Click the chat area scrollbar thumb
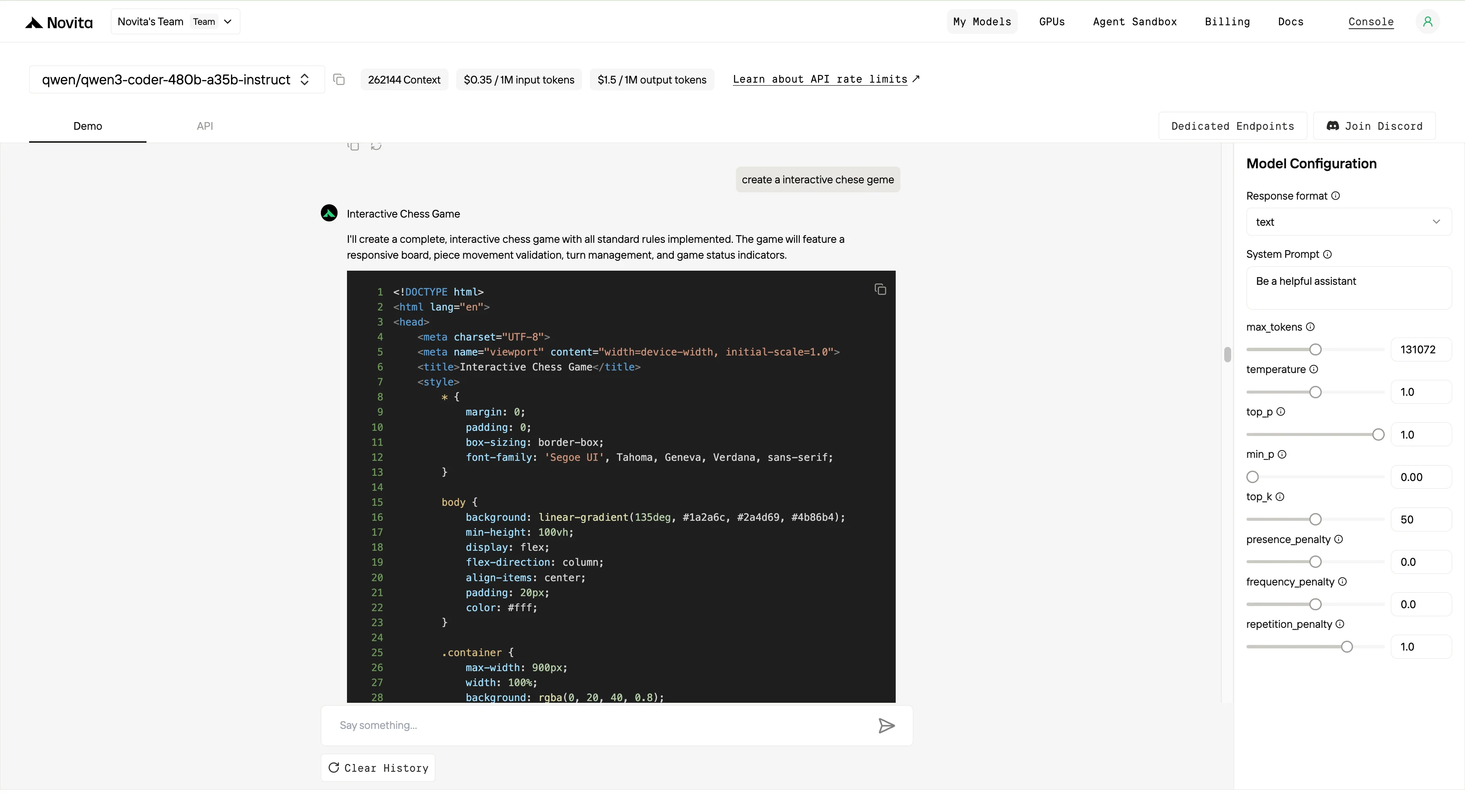1465x812 pixels. click(1227, 354)
